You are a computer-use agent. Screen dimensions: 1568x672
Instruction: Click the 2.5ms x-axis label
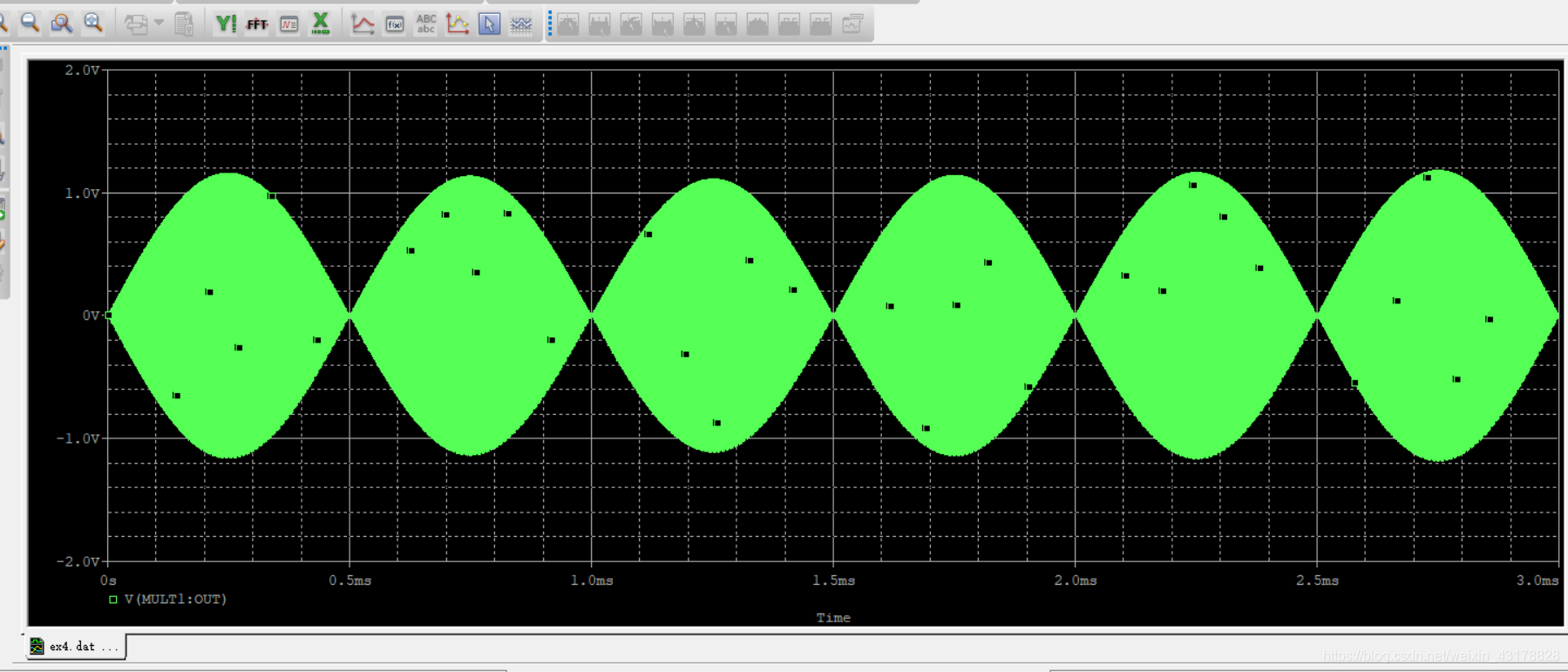[1317, 580]
